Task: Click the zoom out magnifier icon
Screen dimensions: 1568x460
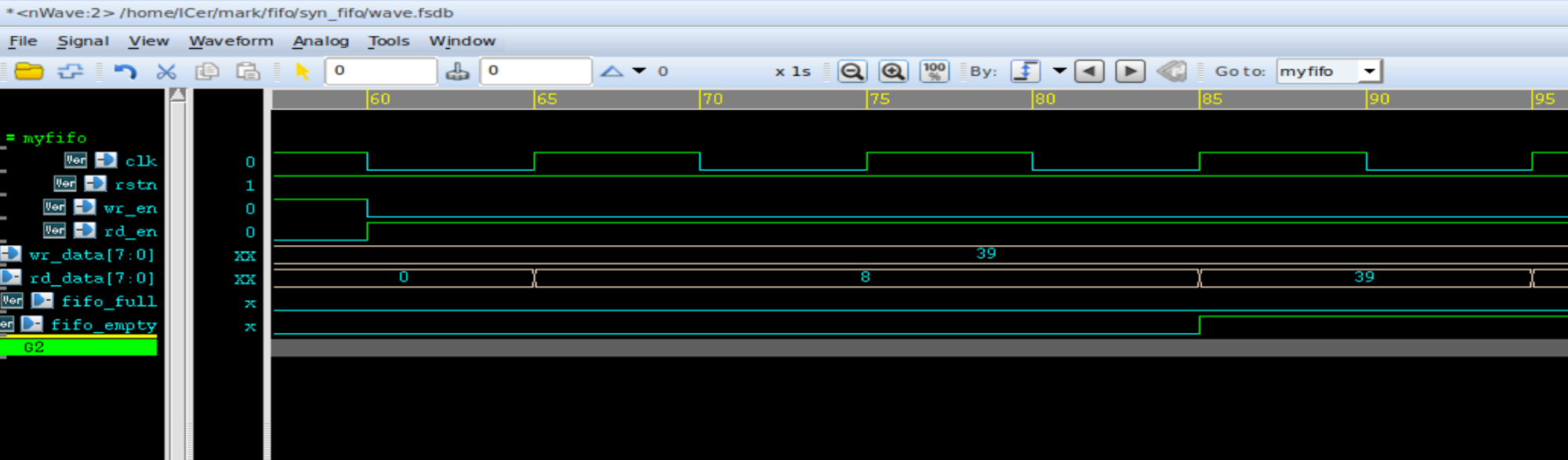Action: click(852, 71)
